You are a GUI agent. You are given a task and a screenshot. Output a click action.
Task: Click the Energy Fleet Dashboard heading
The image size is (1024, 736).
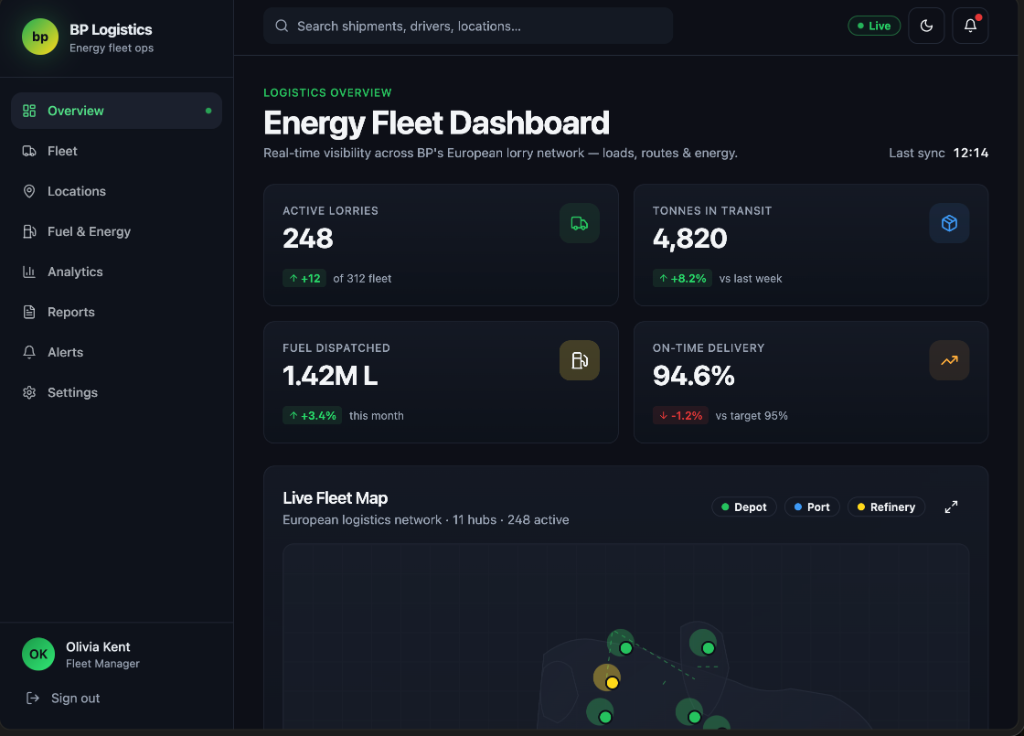click(436, 123)
